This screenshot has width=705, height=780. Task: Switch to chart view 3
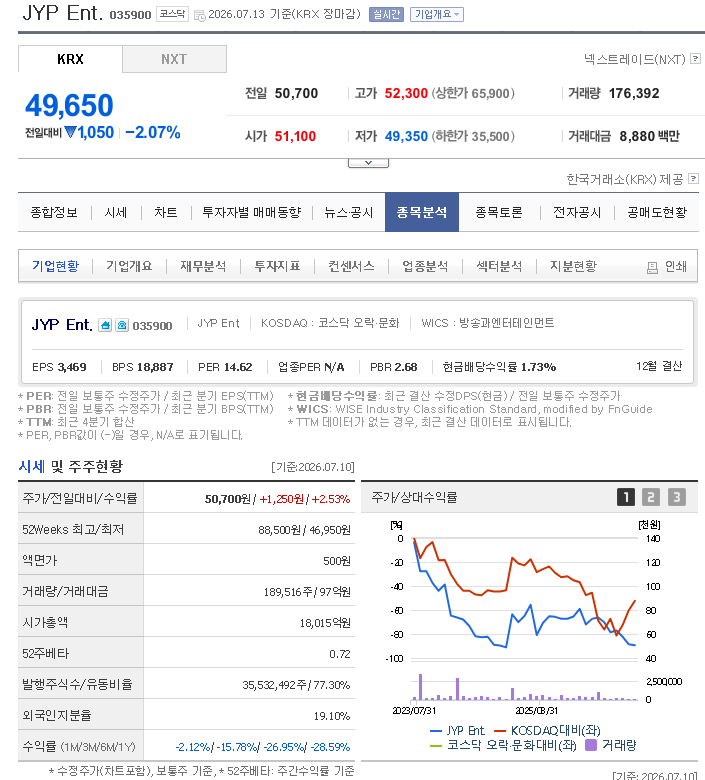676,497
